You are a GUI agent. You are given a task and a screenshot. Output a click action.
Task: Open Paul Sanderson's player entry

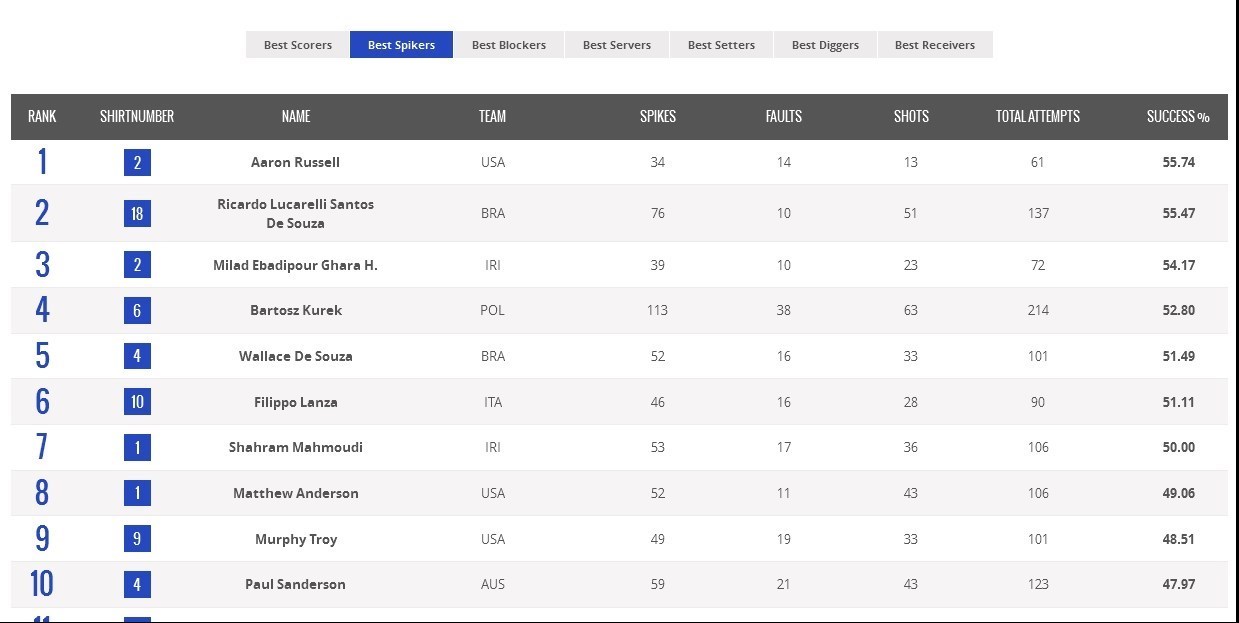coord(295,584)
